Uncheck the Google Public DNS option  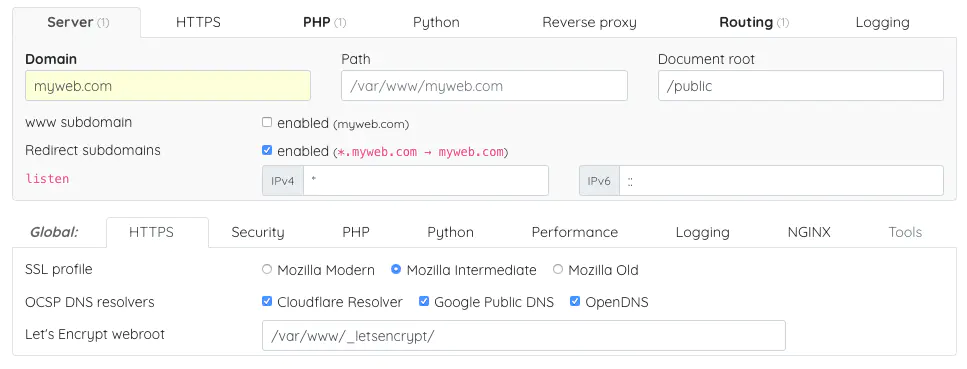tap(424, 301)
